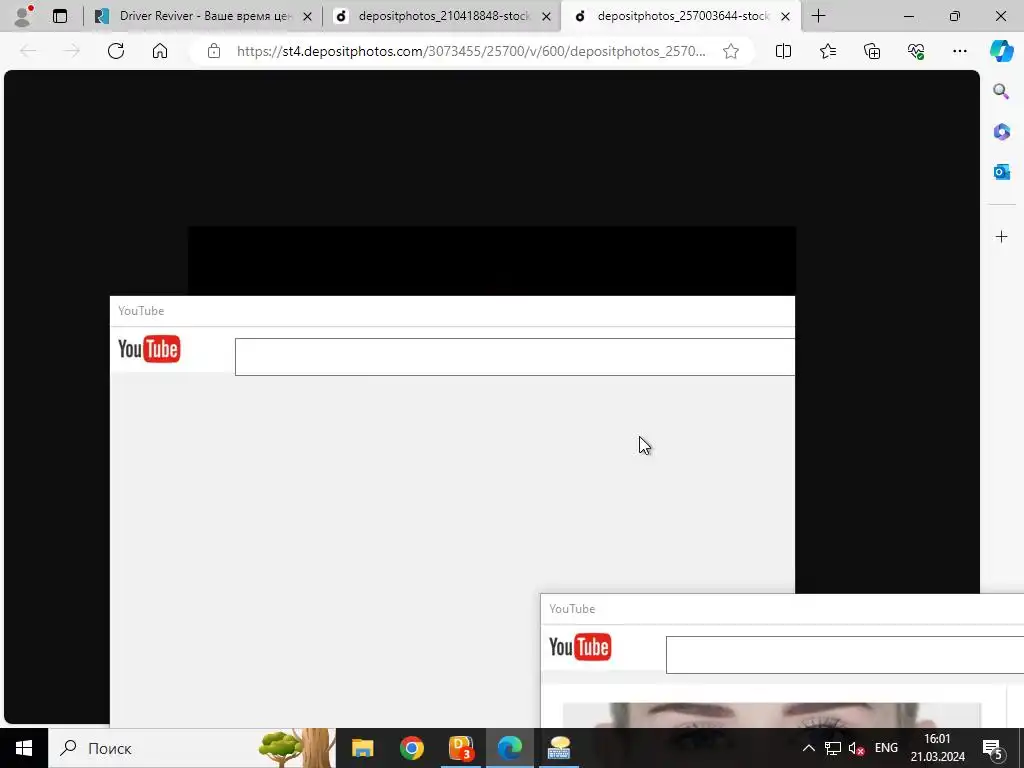View site information lock icon

pos(214,51)
